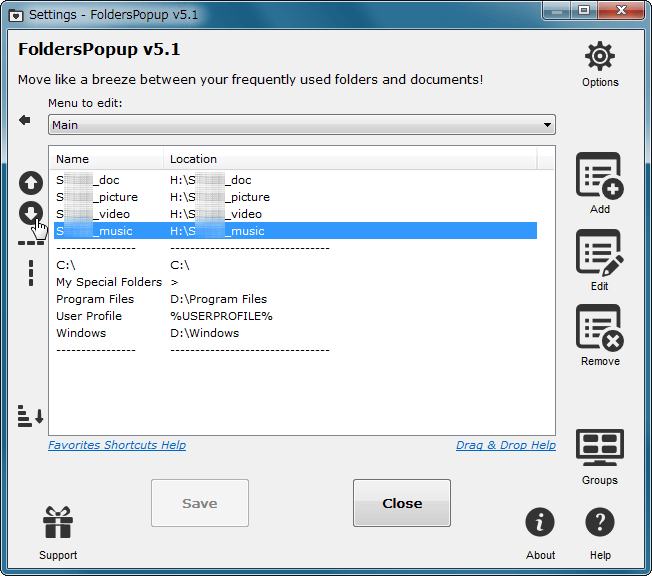Image resolution: width=652 pixels, height=576 pixels.
Task: Click the Edit favorite icon
Action: [x=600, y=252]
